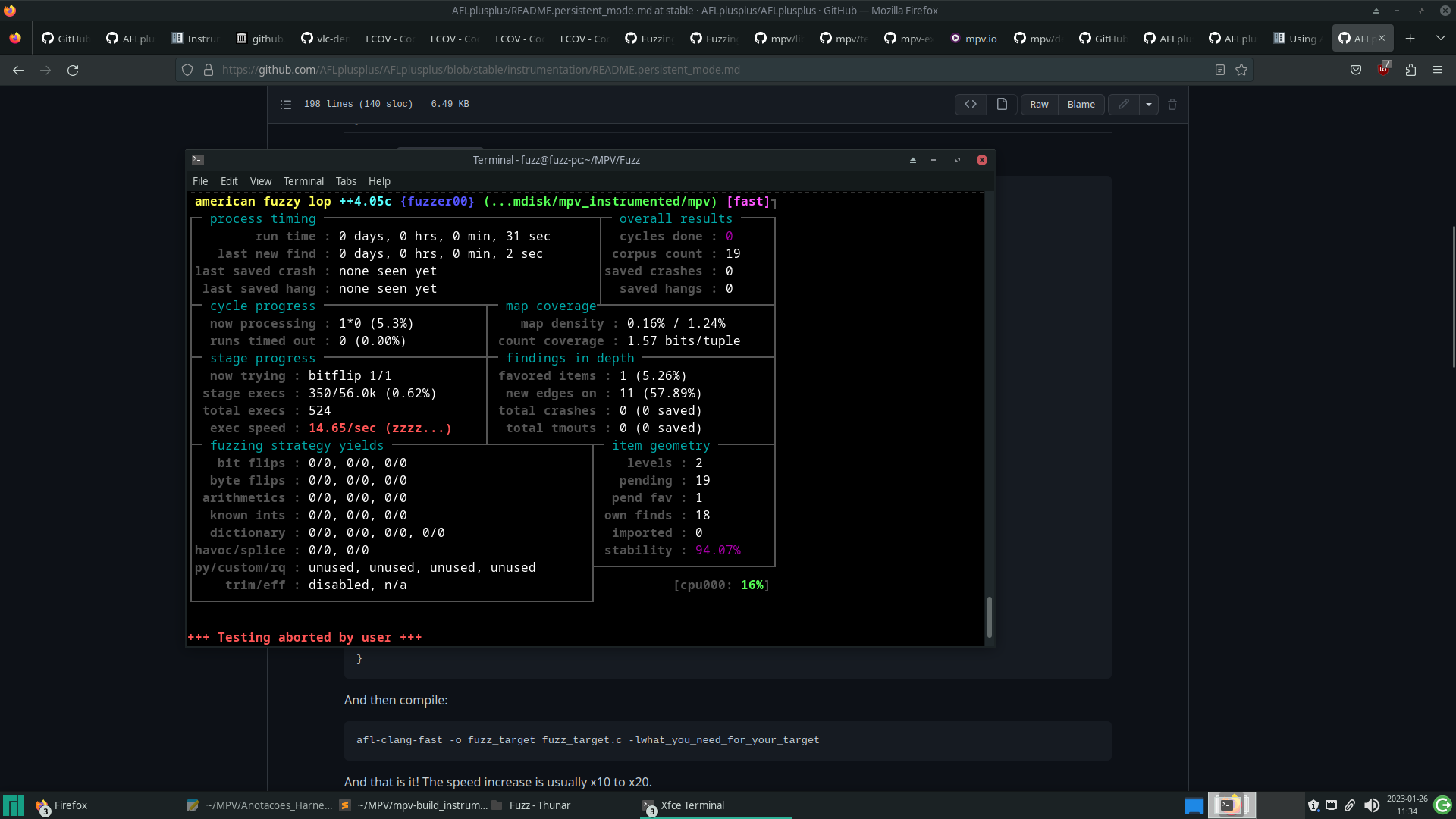
Task: Open the terminal's Tabs menu
Action: click(345, 181)
